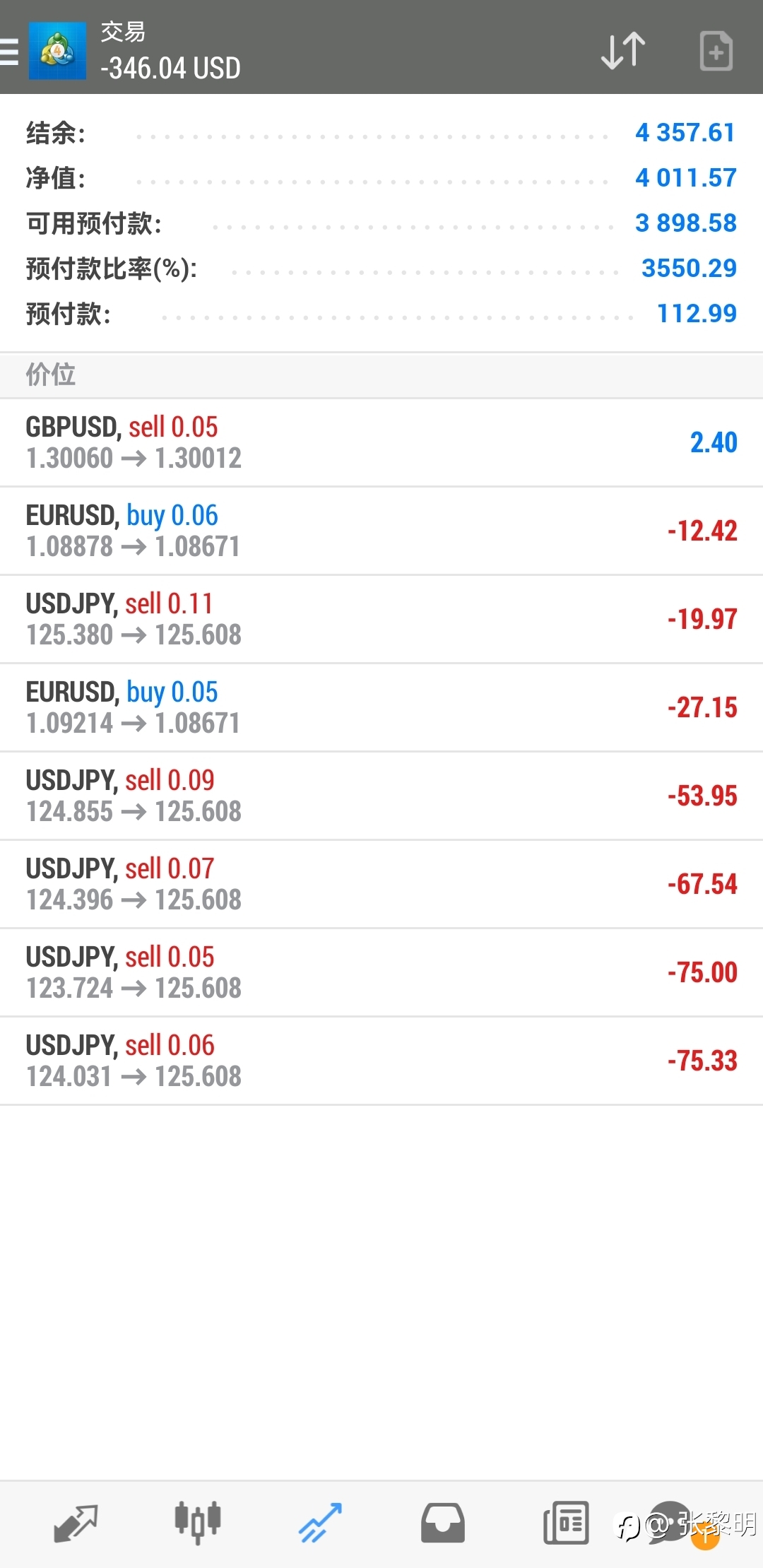Screen dimensions: 763x1568
Task: Open the Quotes tab in bottom bar
Action: (x=76, y=1522)
